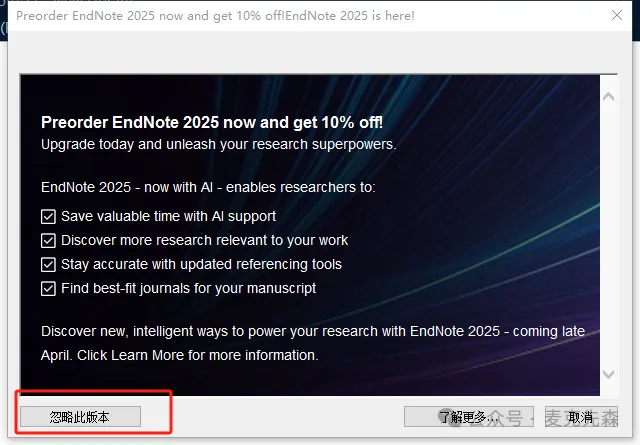Click the scroll down arrow in the announcement panel

pyautogui.click(x=609, y=374)
